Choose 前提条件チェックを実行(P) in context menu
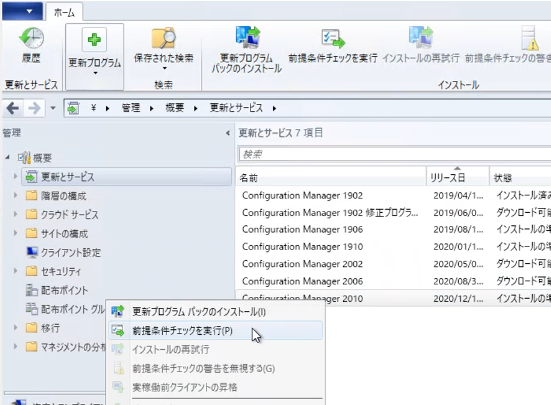The width and height of the screenshot is (551, 405). pyautogui.click(x=215, y=331)
